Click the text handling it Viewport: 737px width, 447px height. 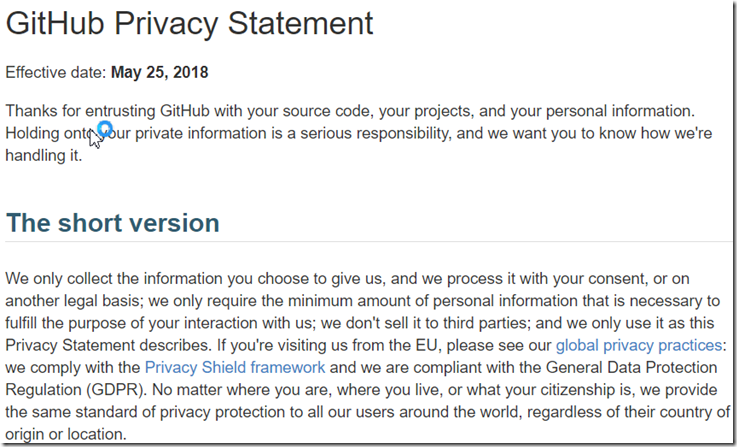(x=44, y=156)
